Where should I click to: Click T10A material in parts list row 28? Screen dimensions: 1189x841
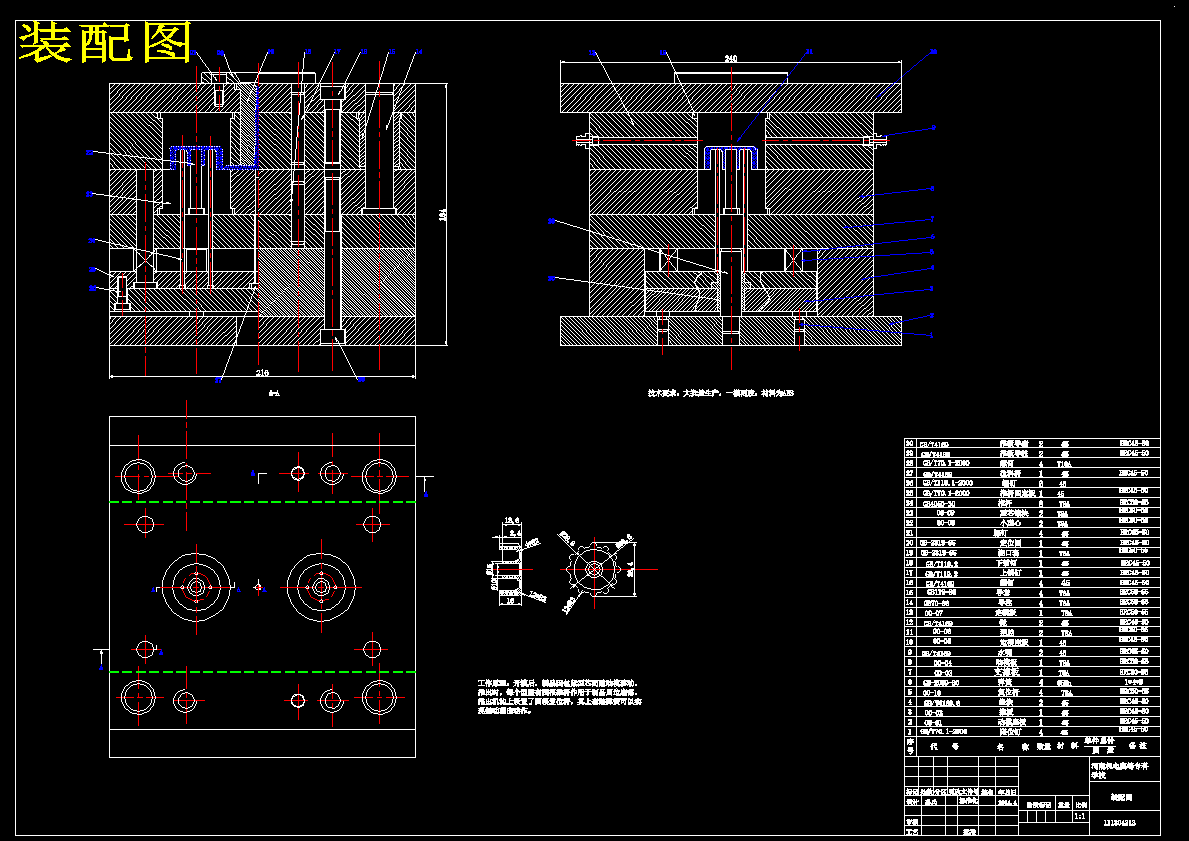coord(1063,463)
